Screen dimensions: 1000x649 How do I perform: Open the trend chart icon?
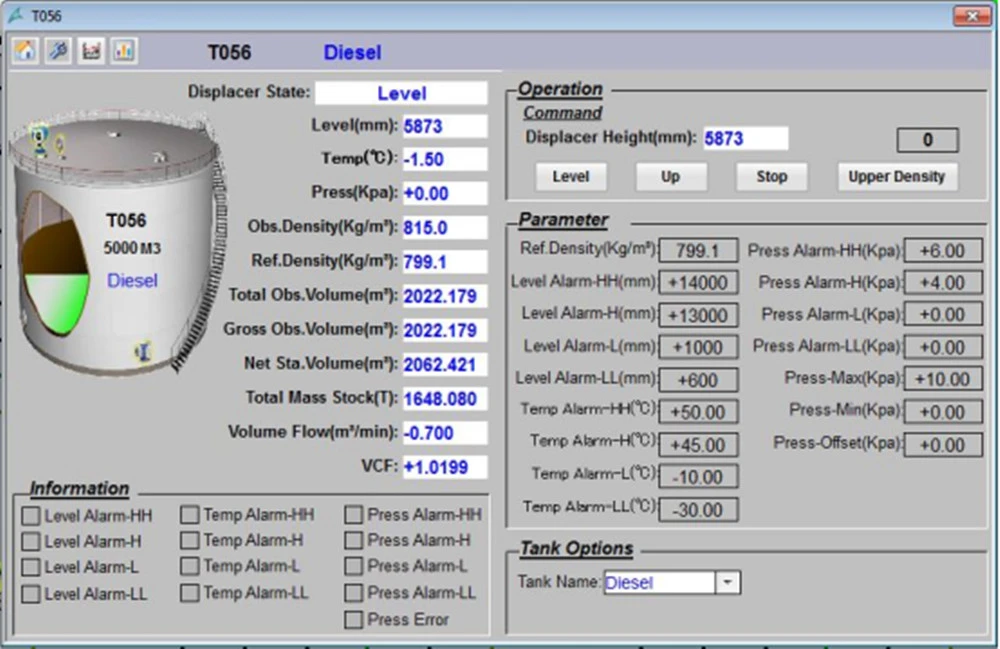91,51
